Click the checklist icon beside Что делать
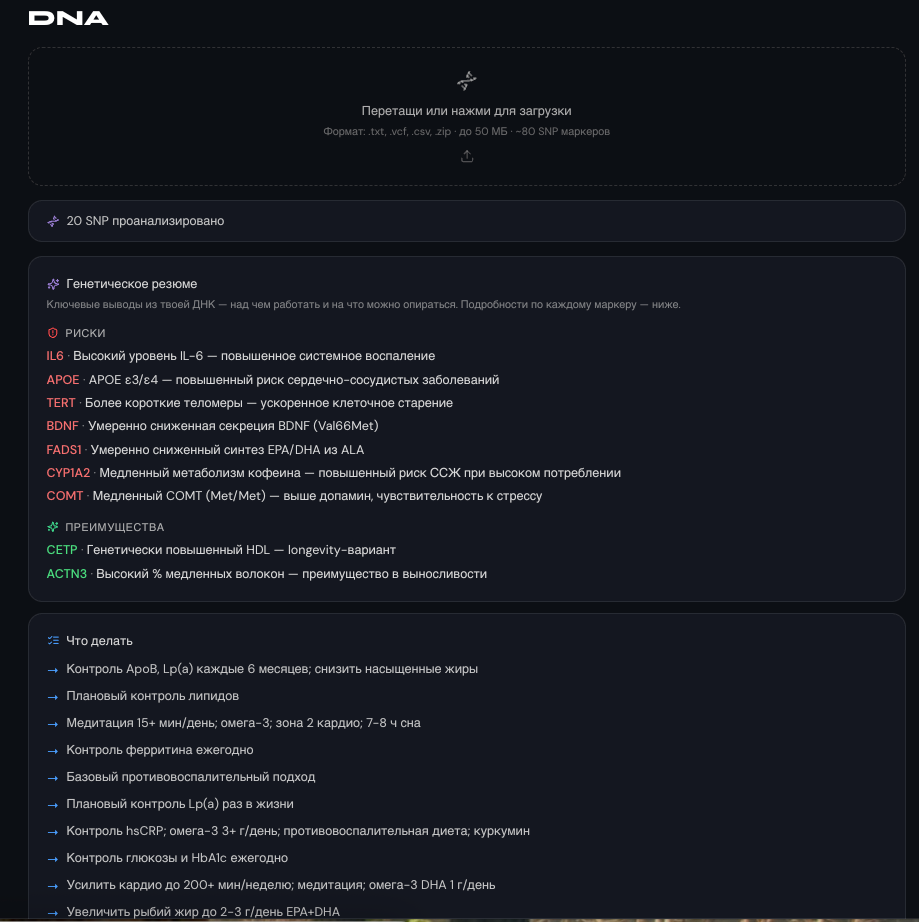Image resolution: width=919 pixels, height=922 pixels. pos(54,641)
